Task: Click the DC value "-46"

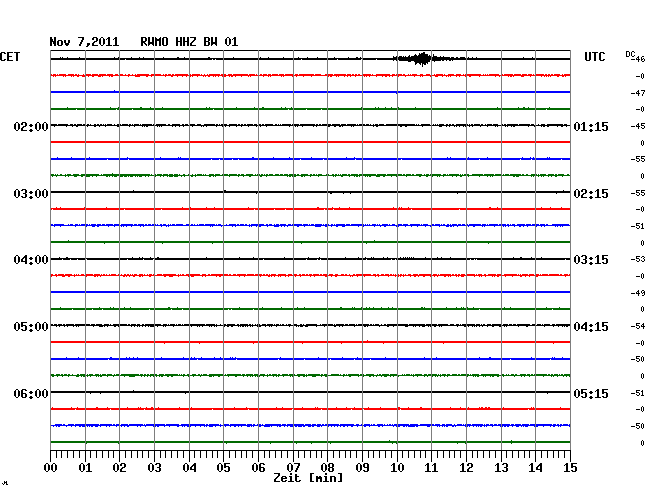Action: point(639,59)
